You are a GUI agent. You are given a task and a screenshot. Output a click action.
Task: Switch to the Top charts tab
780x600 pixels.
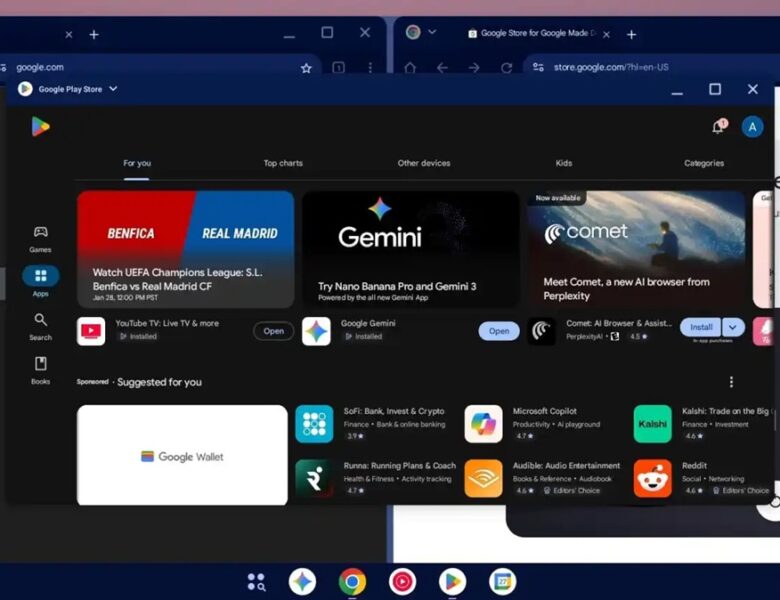click(283, 163)
